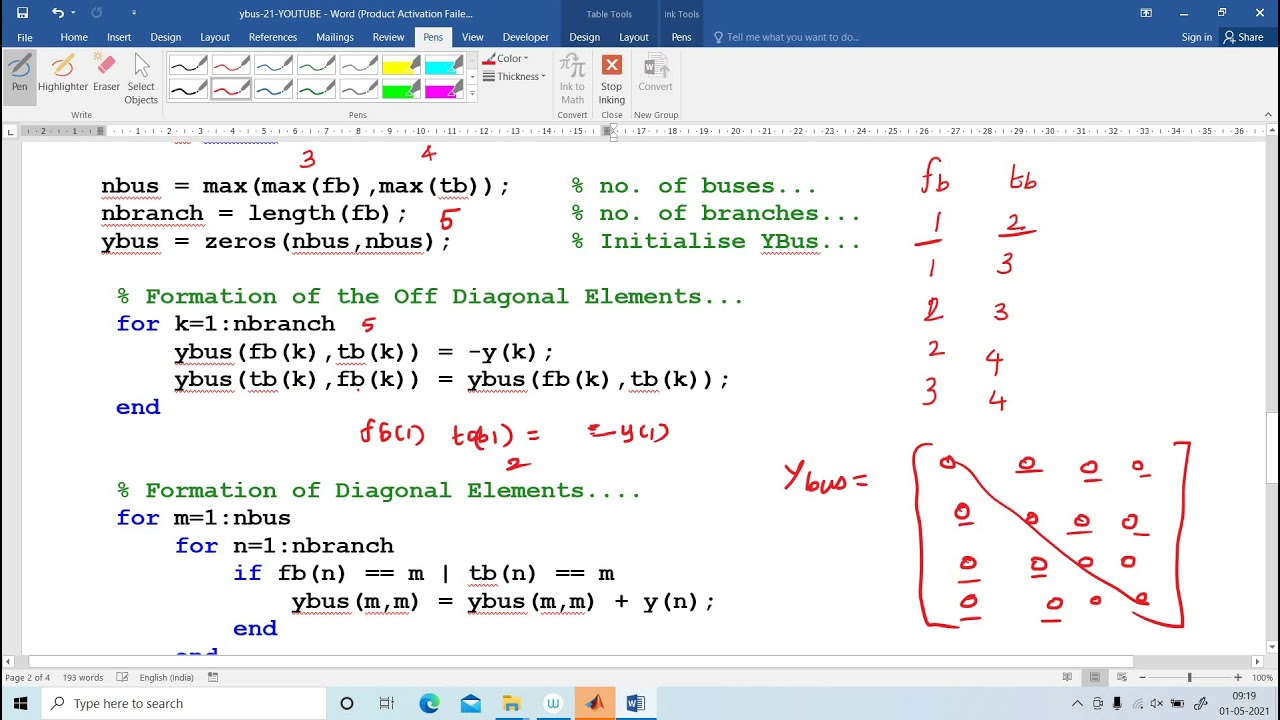Pick the yellow highlighter pen
The image size is (1280, 720).
click(x=401, y=66)
